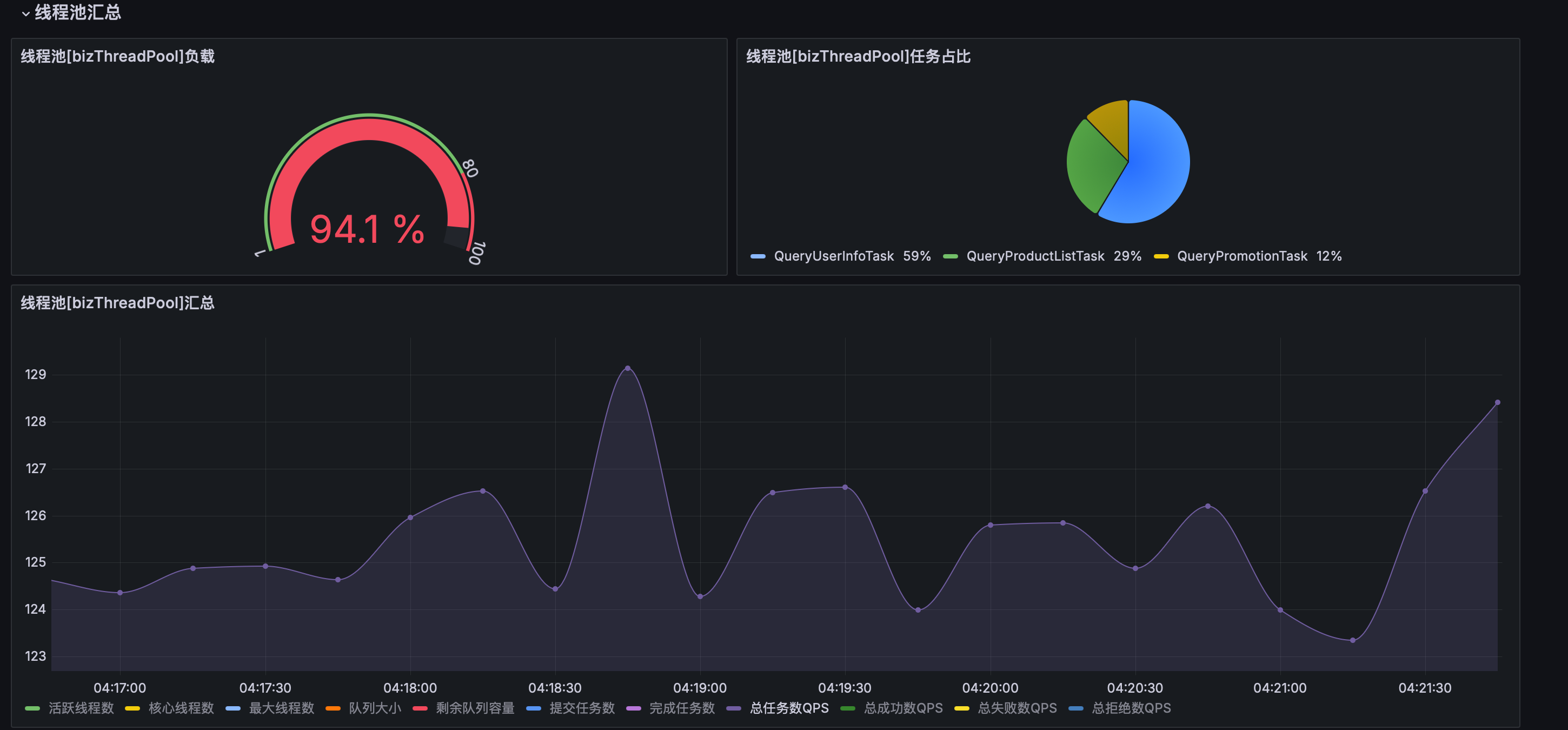Open the bizThreadPool 汇总 panel title menu
Image resolution: width=1568 pixels, height=730 pixels.
pyautogui.click(x=117, y=303)
